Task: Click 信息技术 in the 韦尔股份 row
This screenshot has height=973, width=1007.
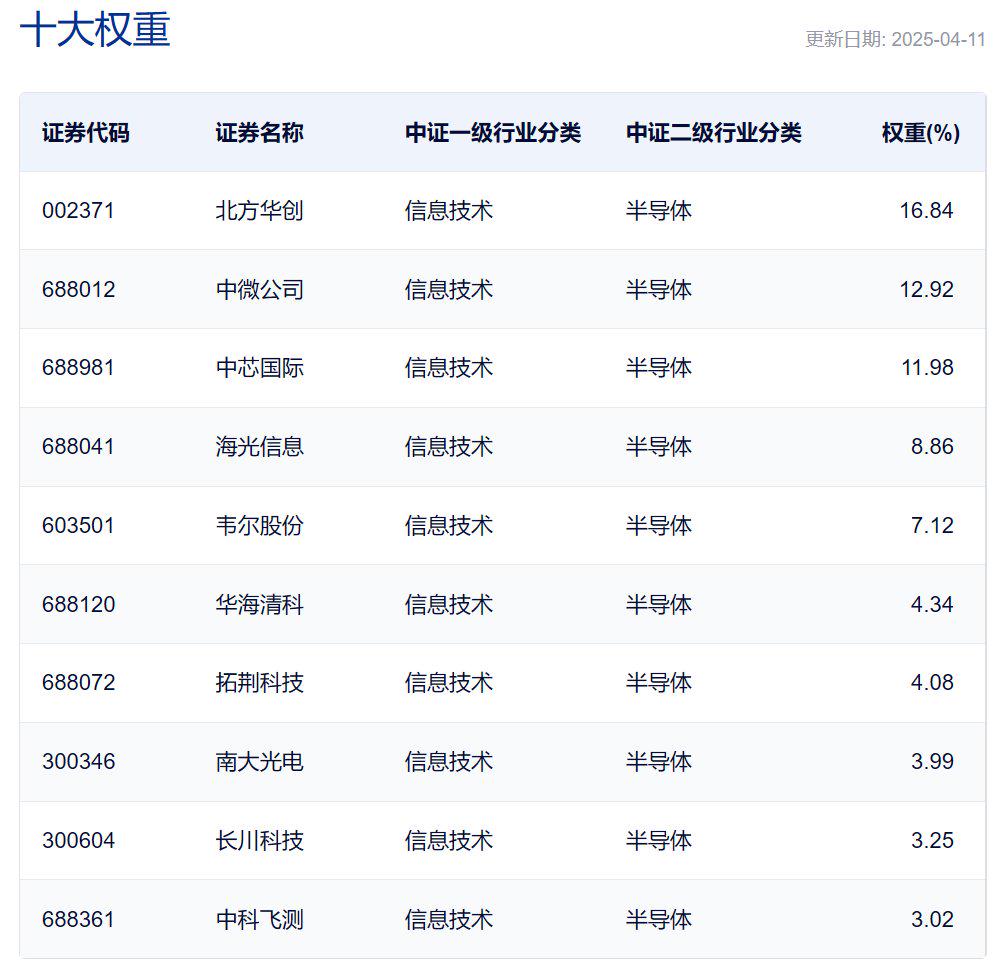Action: 449,526
